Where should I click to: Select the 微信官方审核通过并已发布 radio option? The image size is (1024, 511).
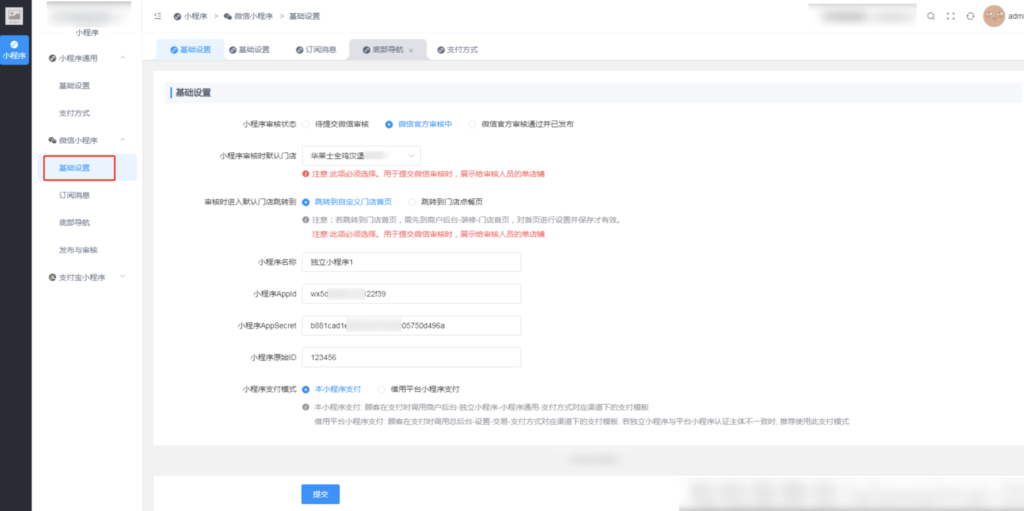472,124
